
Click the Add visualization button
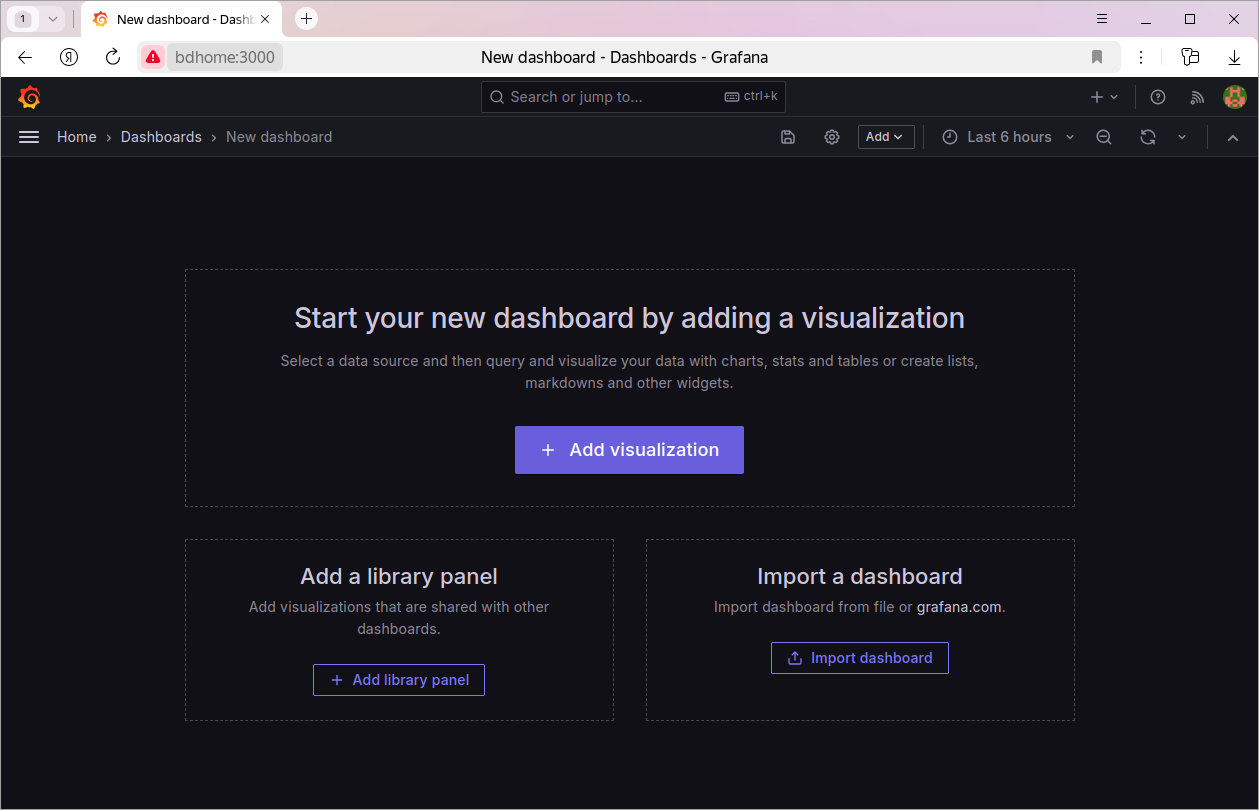(629, 450)
